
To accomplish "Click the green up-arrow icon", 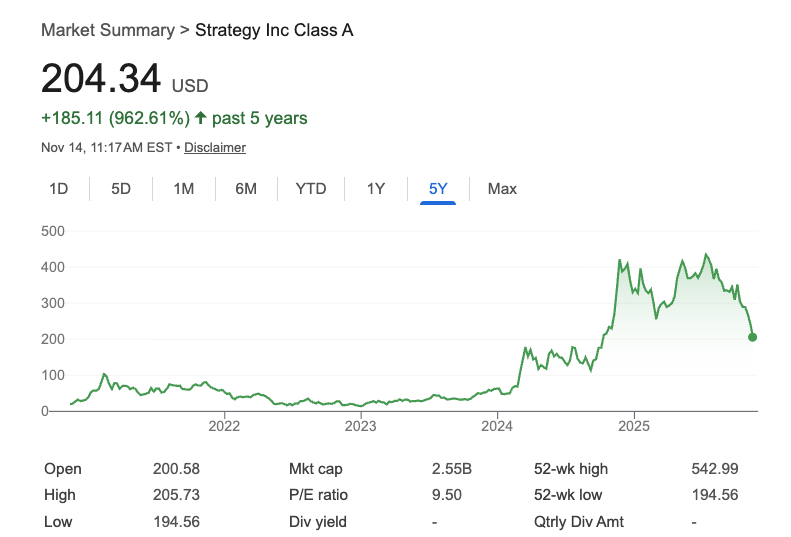I will tap(201, 118).
